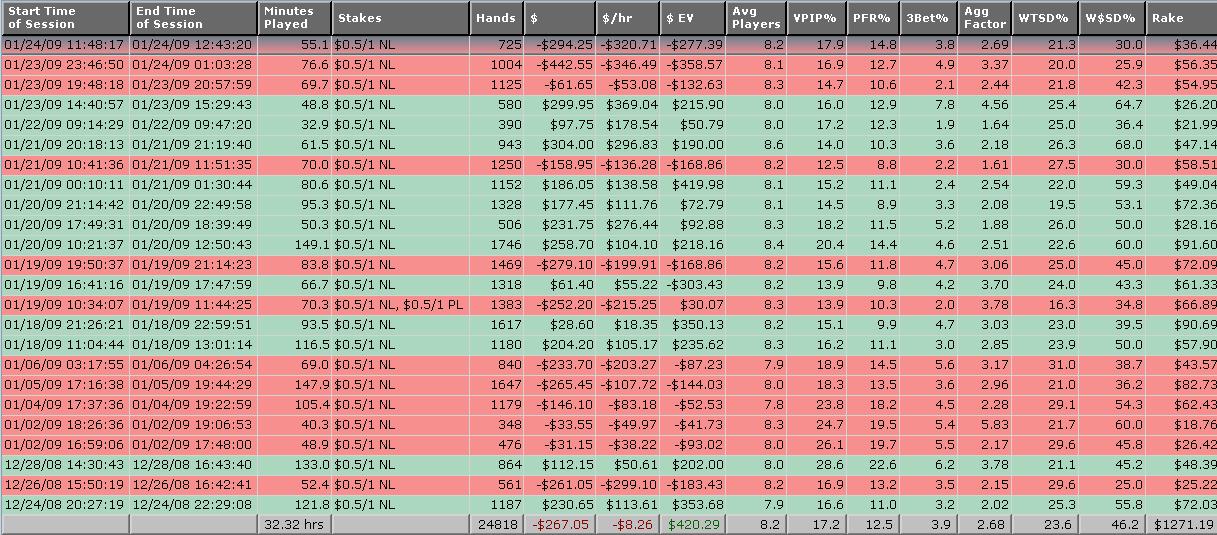The height and width of the screenshot is (535, 1217).
Task: Sort by Start Time of Session column
Action: tap(65, 17)
